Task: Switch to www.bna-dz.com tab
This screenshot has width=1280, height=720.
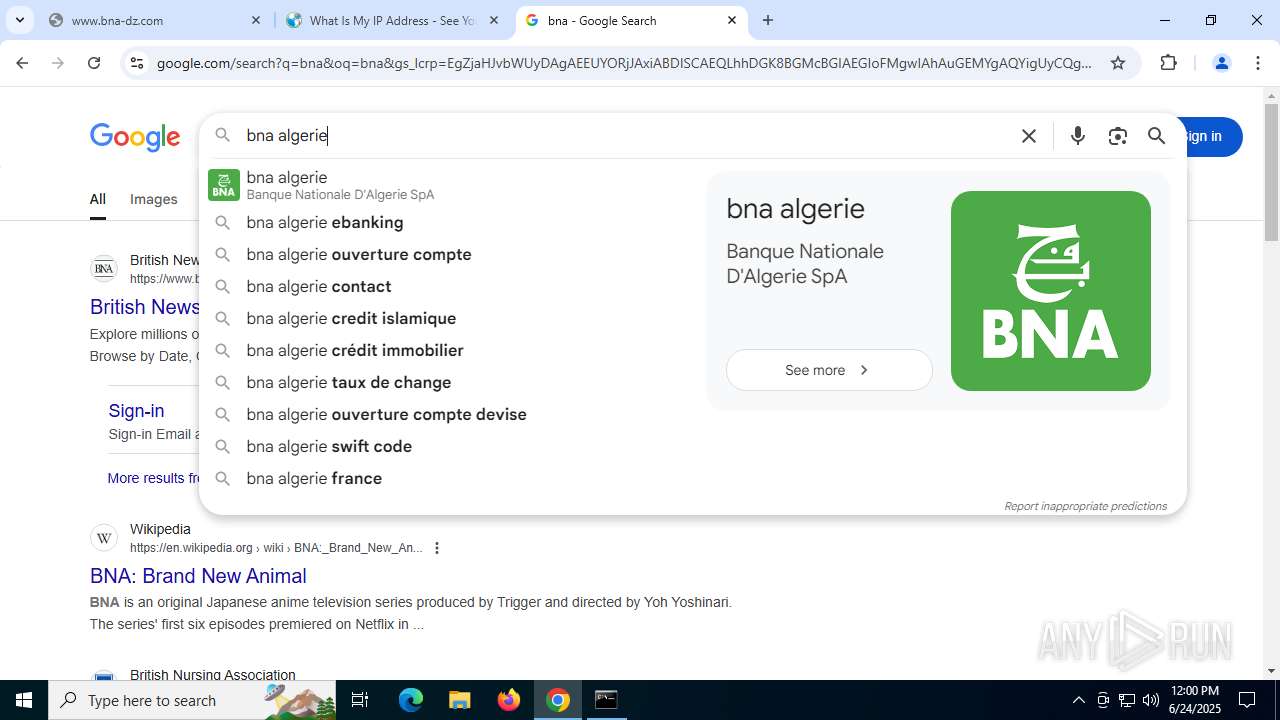Action: click(x=154, y=20)
